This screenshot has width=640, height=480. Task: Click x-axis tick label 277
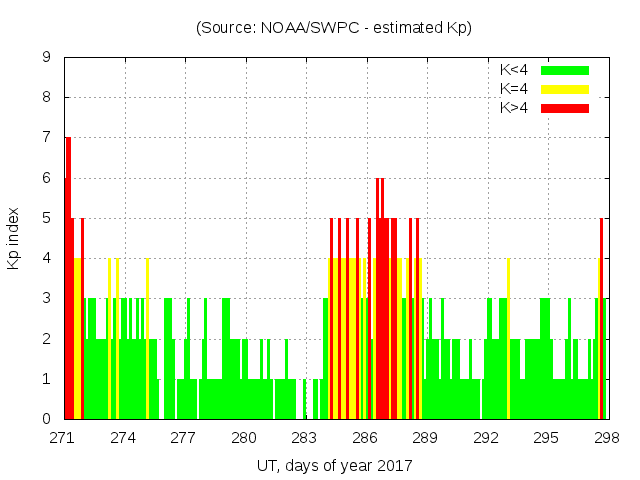(183, 438)
